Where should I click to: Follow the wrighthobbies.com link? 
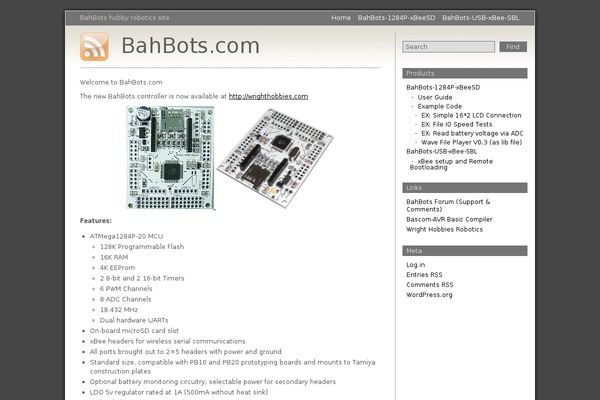click(268, 96)
